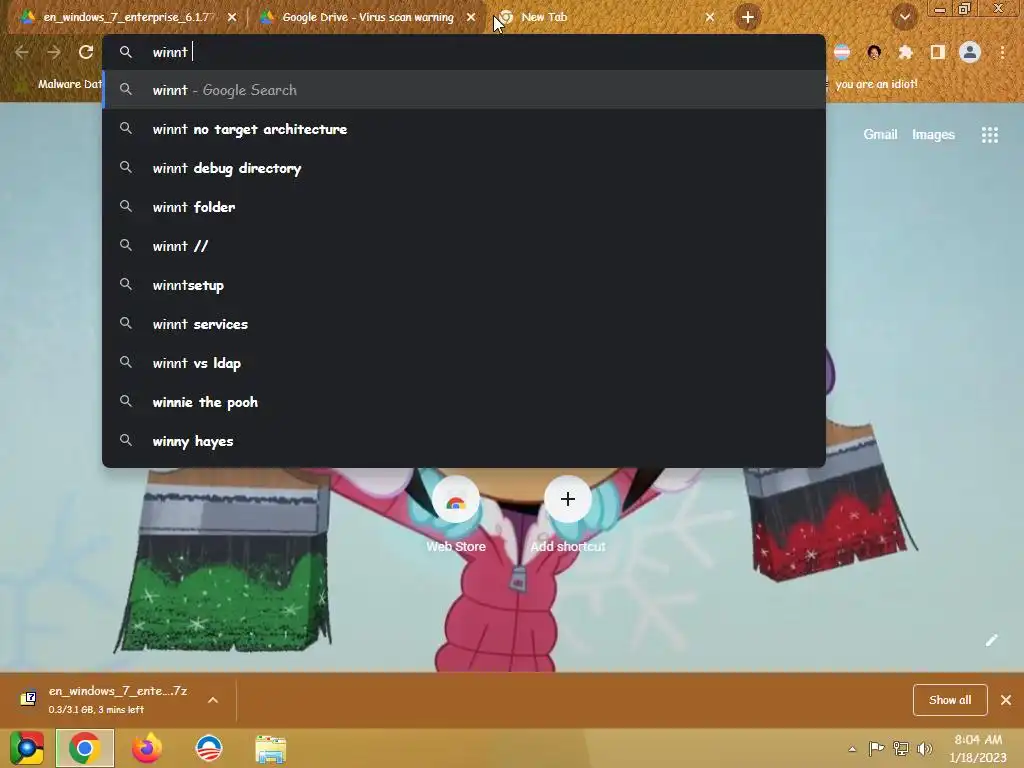This screenshot has height=768, width=1024.
Task: Close the Google Drive Virus scan tab
Action: click(x=471, y=17)
